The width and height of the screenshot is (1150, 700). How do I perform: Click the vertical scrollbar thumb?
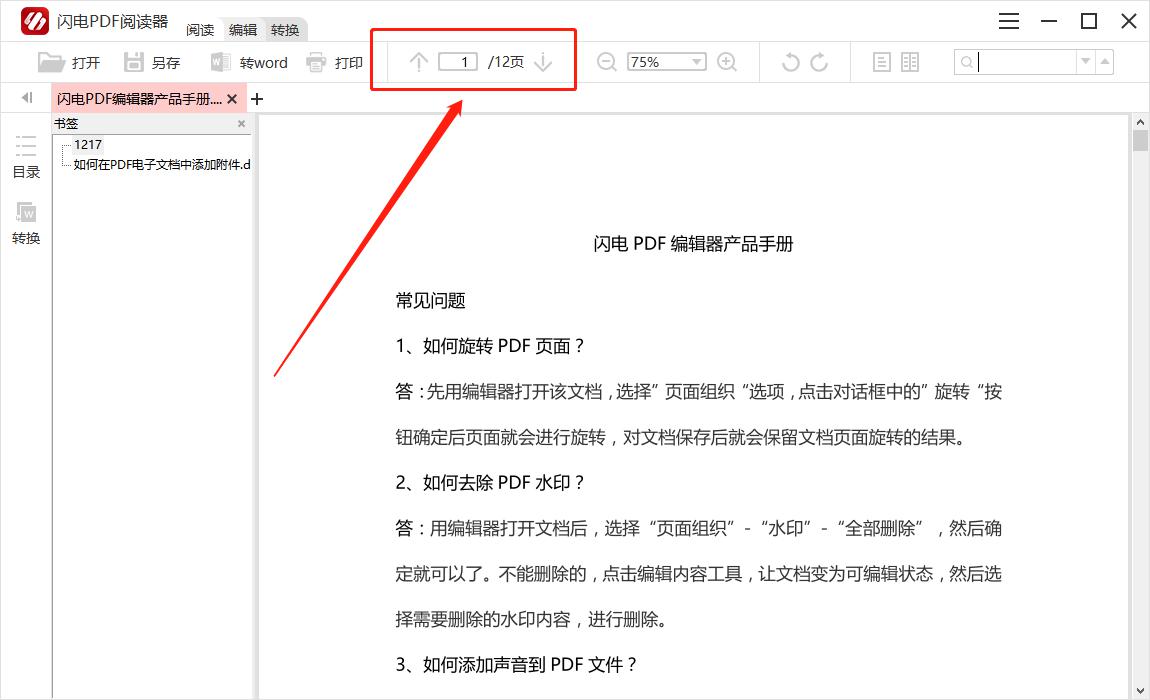(1140, 140)
